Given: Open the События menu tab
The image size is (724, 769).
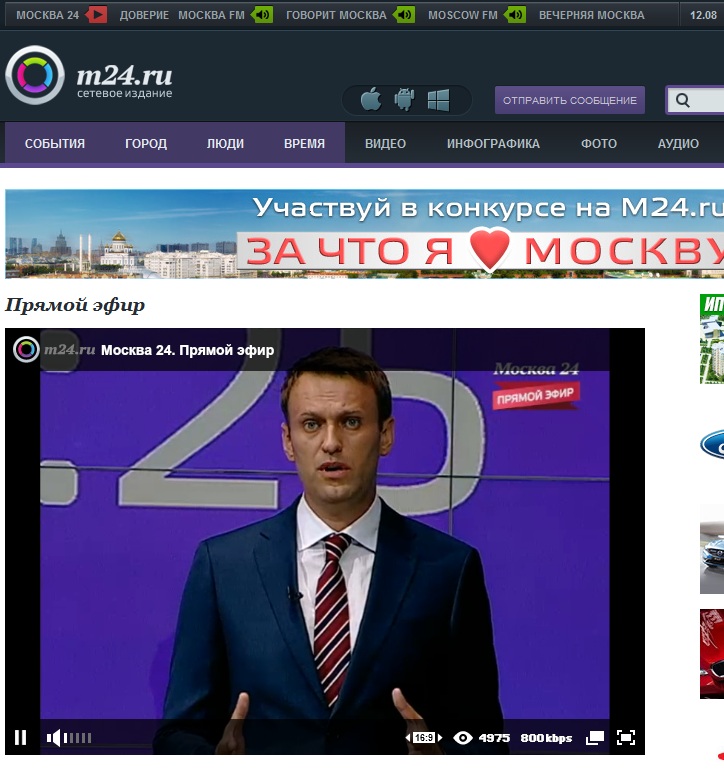Looking at the screenshot, I should click(54, 143).
